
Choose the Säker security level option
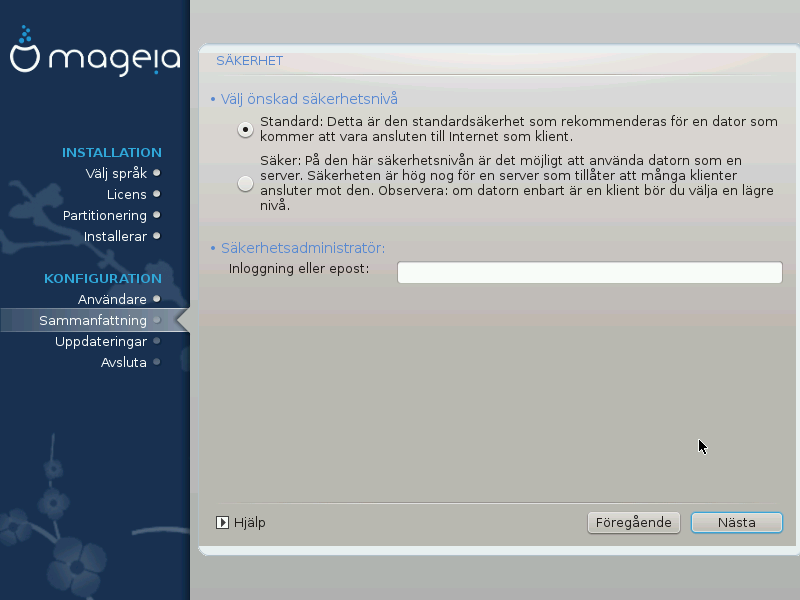point(245,183)
